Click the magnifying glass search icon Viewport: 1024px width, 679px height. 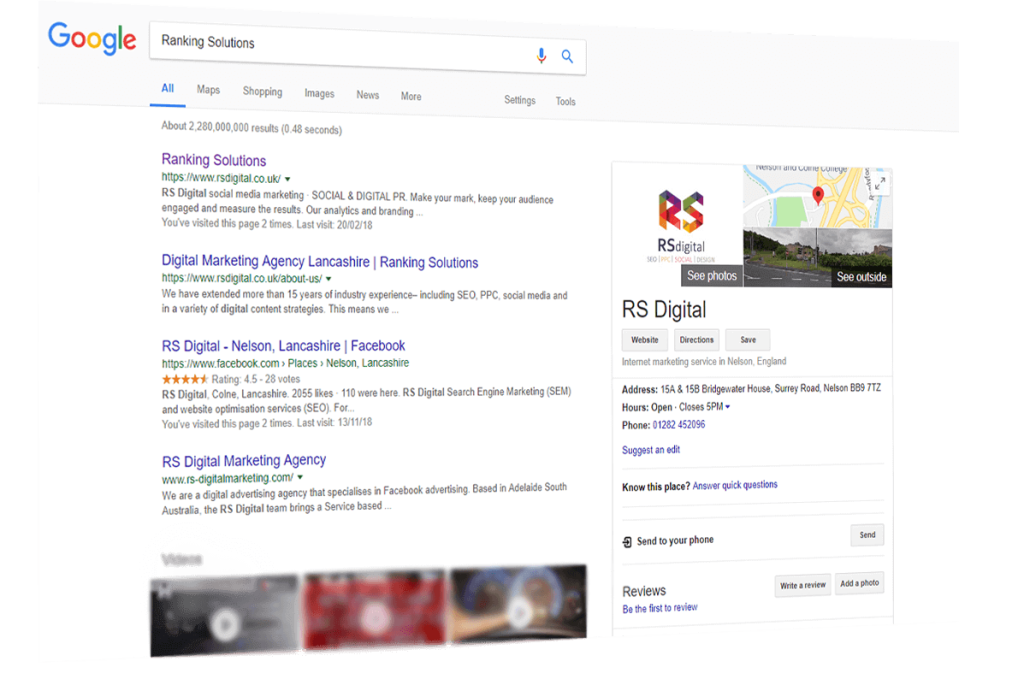(567, 57)
